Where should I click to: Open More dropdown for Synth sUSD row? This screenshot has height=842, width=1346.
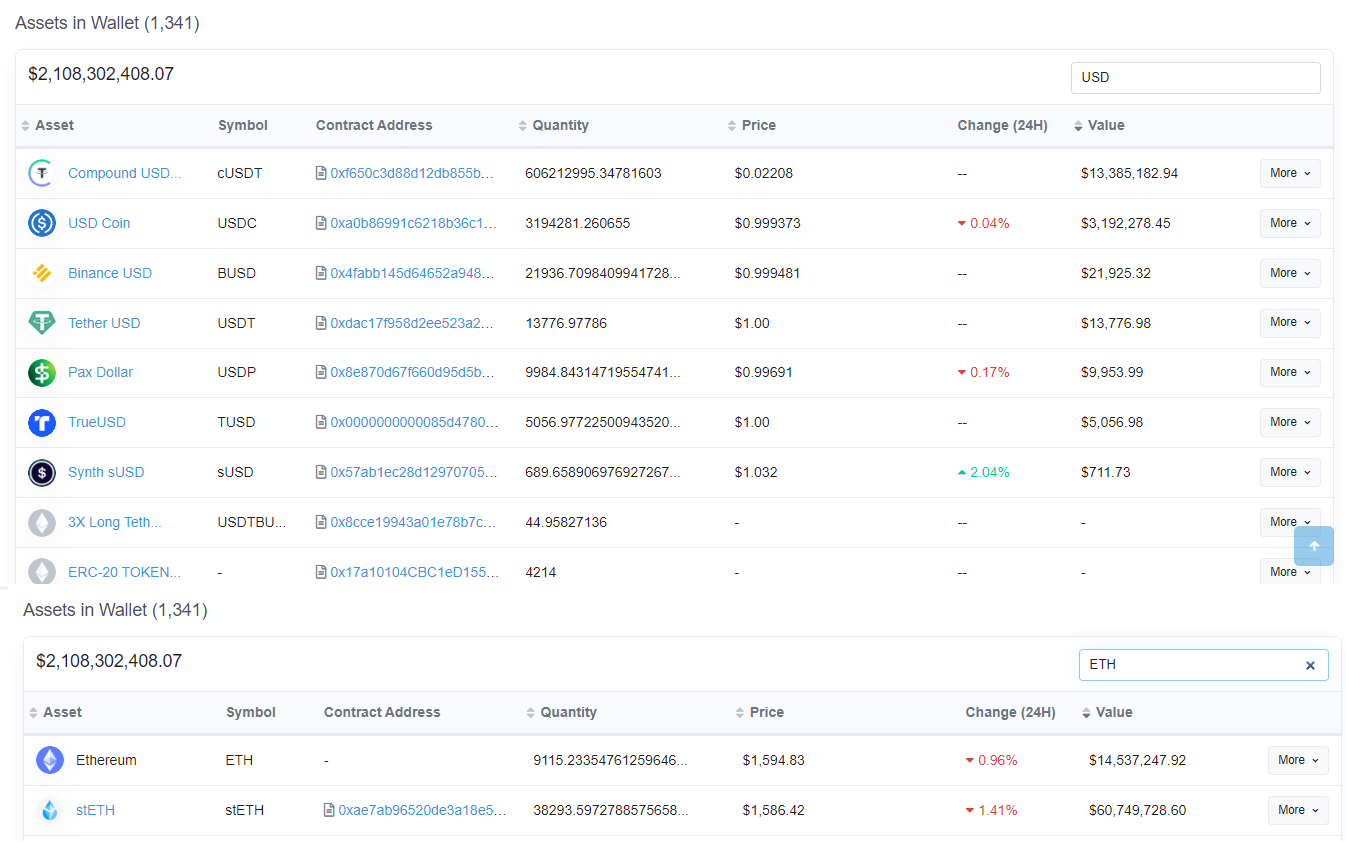1290,472
